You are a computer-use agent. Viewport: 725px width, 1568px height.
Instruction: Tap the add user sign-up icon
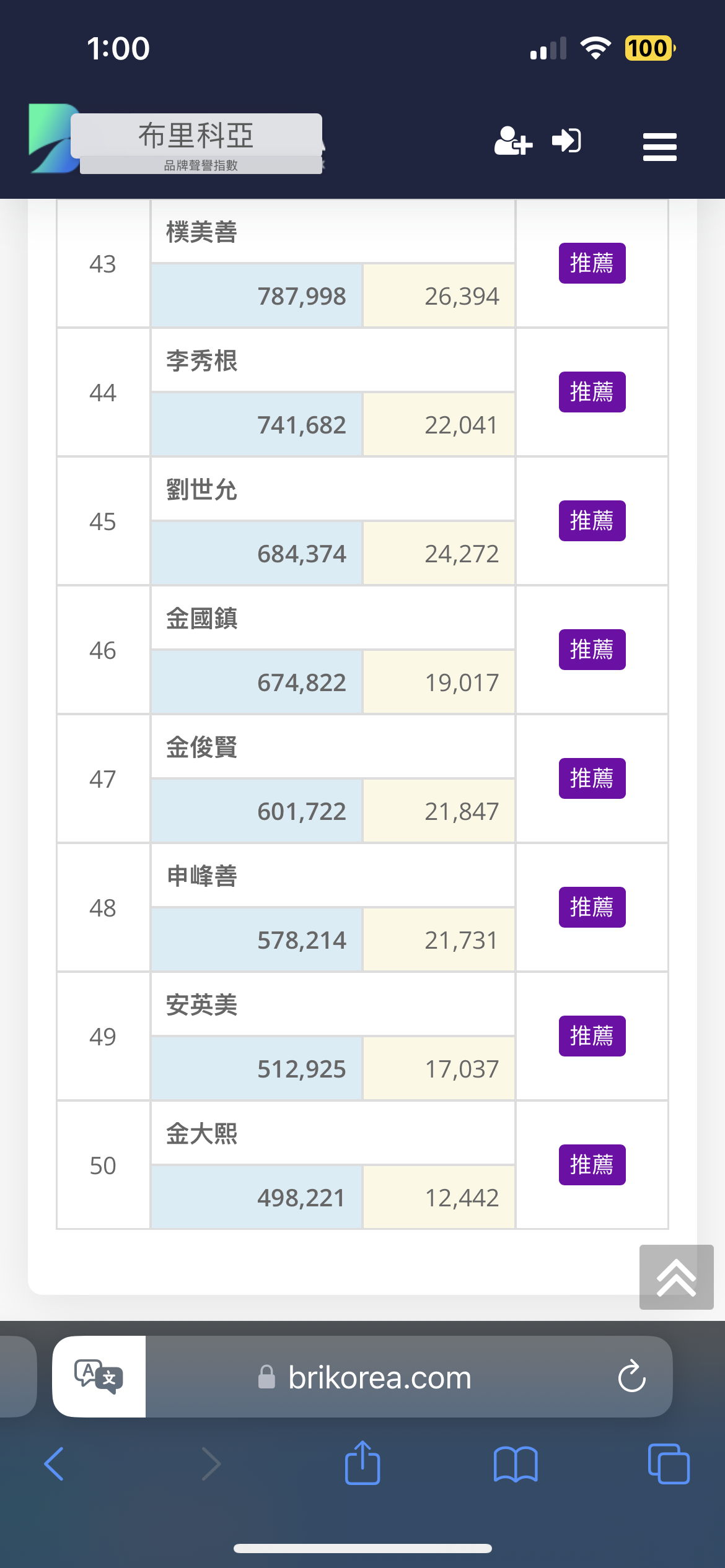pos(513,141)
